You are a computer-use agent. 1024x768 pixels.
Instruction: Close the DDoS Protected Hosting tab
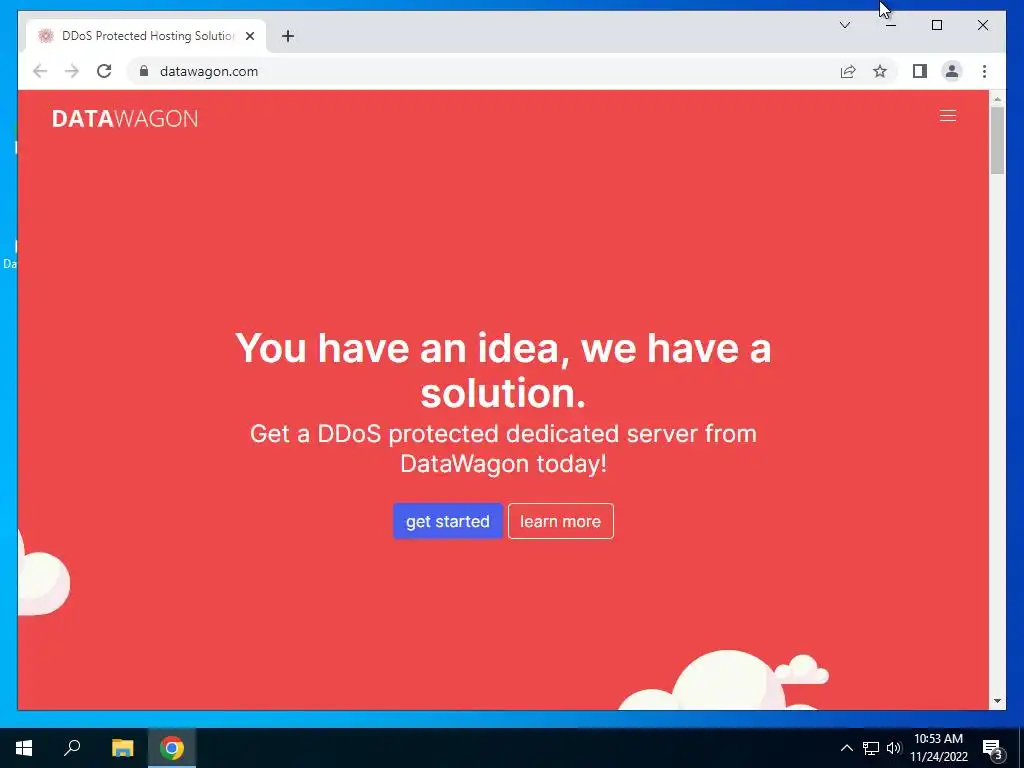[x=249, y=36]
